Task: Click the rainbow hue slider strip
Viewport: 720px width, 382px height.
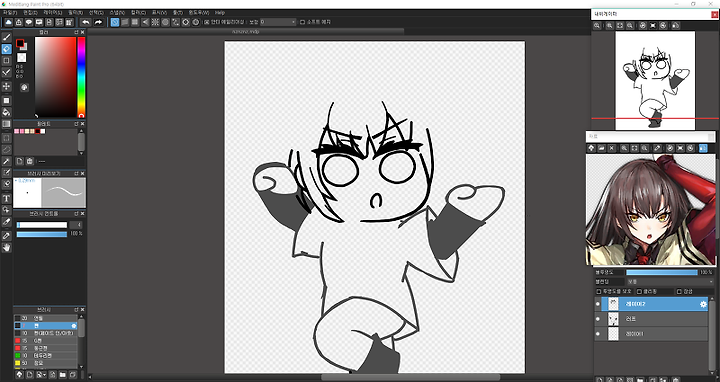Action: pyautogui.click(x=81, y=77)
